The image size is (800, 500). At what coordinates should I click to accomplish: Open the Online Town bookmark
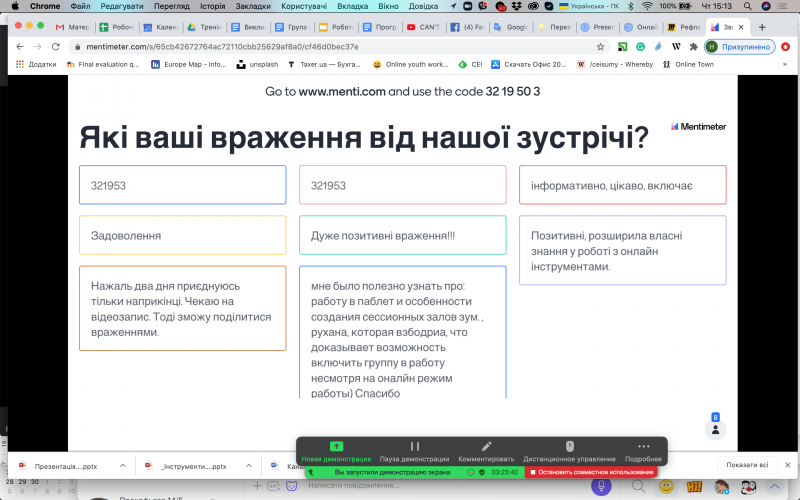click(688, 64)
